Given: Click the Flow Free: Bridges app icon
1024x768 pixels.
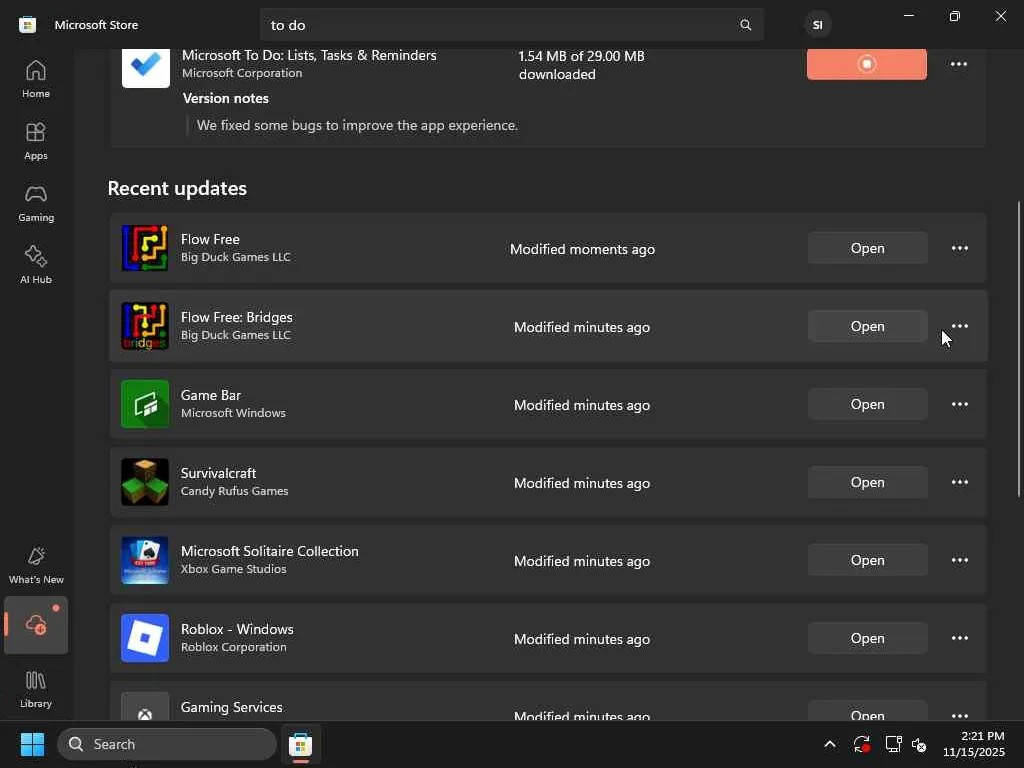Looking at the screenshot, I should 145,326.
